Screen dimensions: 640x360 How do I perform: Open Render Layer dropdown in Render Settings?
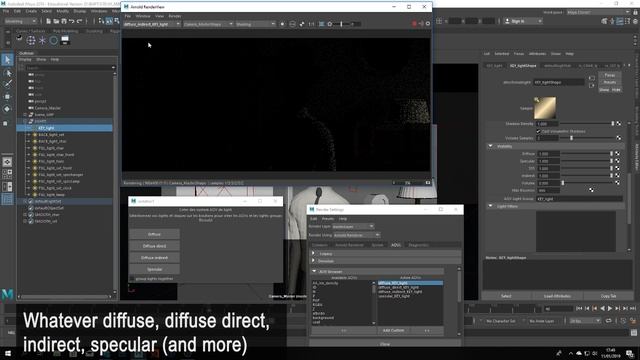click(x=353, y=226)
